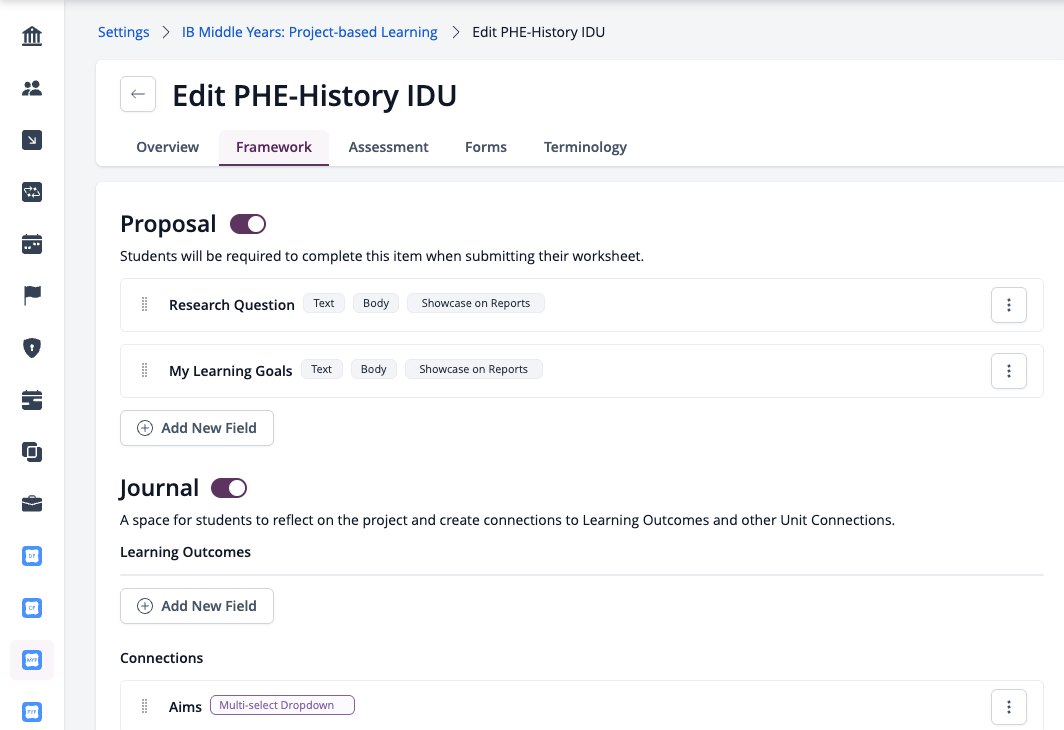Click the calendar icon in sidebar
This screenshot has height=730, width=1064.
pyautogui.click(x=32, y=244)
